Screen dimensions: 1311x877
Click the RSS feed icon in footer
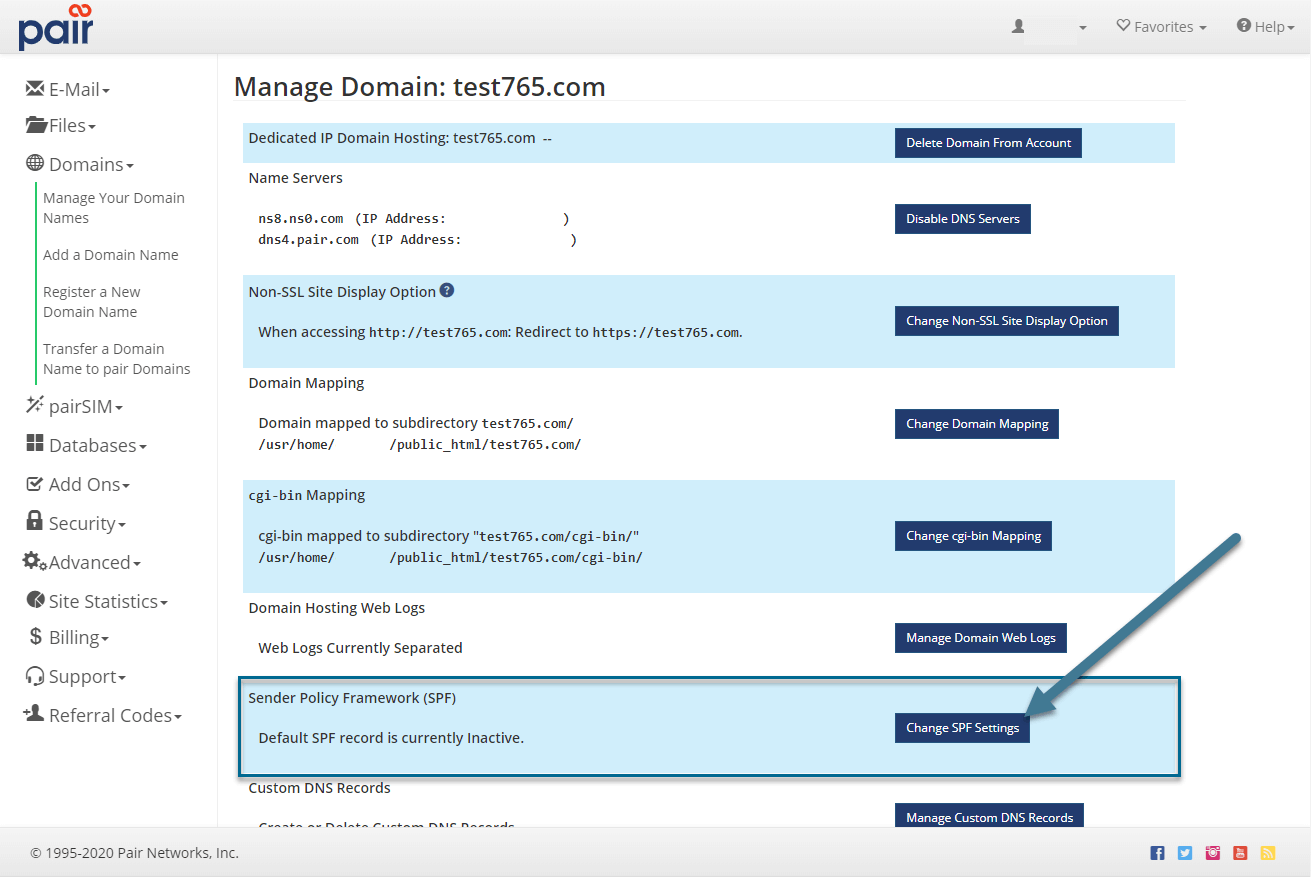[x=1268, y=852]
